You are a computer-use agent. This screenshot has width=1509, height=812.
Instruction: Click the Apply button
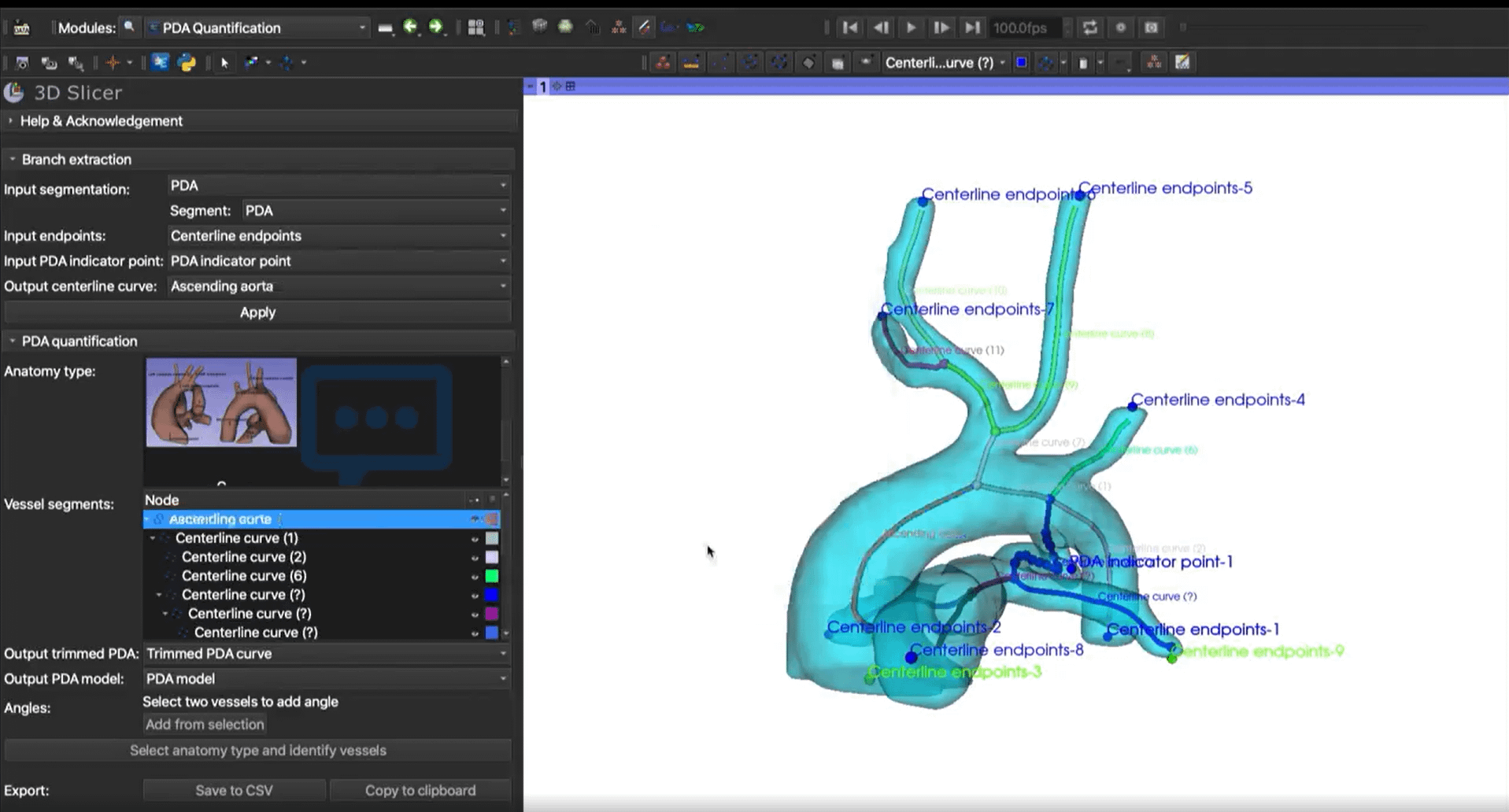point(257,312)
